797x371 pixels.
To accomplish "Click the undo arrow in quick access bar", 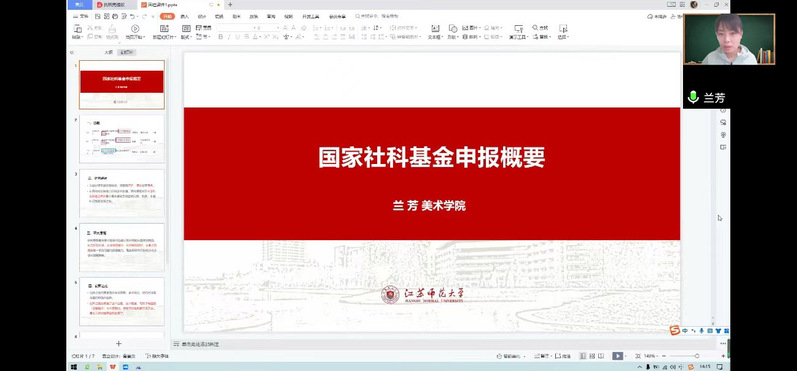I will [x=132, y=16].
